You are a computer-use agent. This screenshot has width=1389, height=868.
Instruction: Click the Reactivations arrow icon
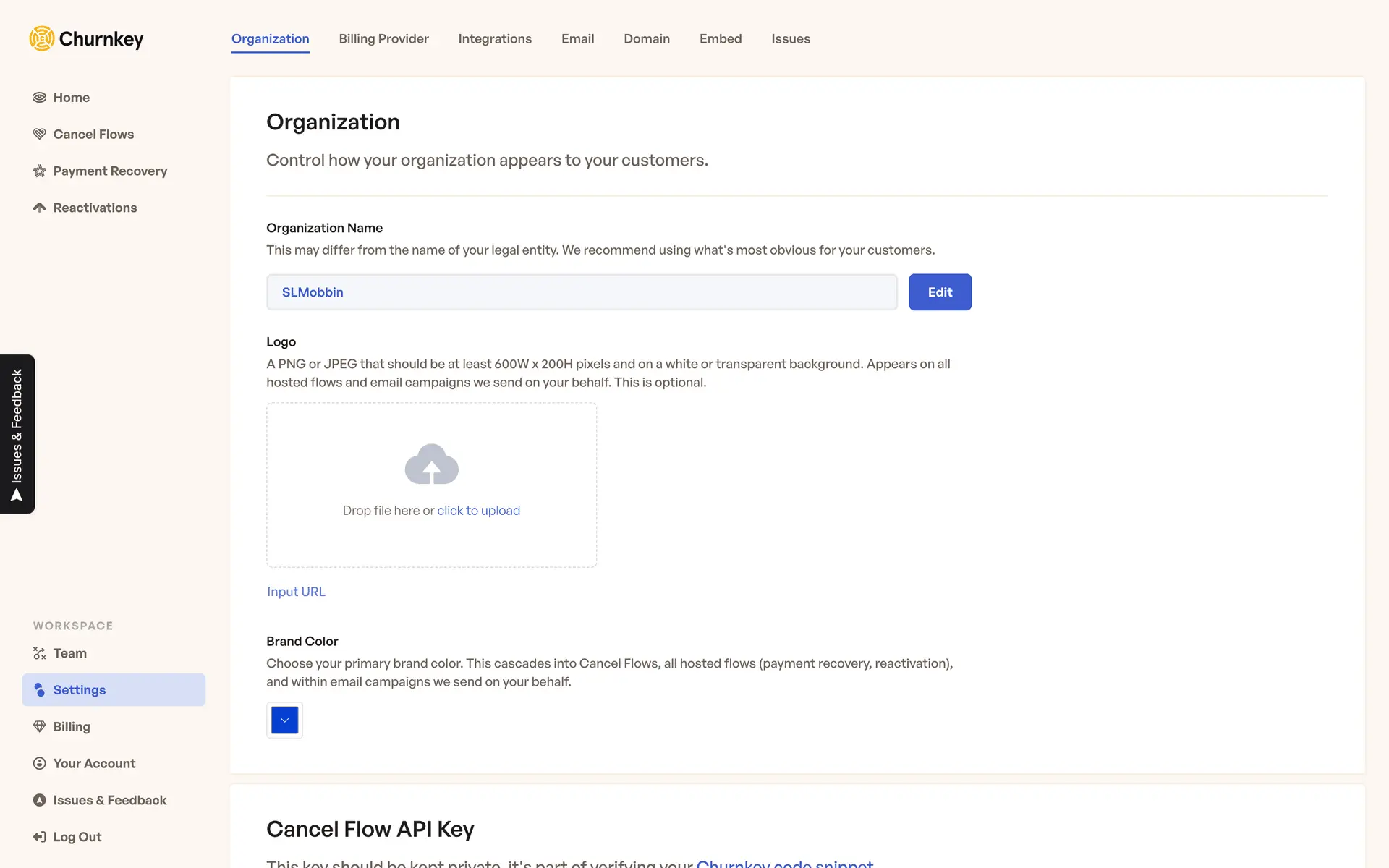tap(40, 208)
